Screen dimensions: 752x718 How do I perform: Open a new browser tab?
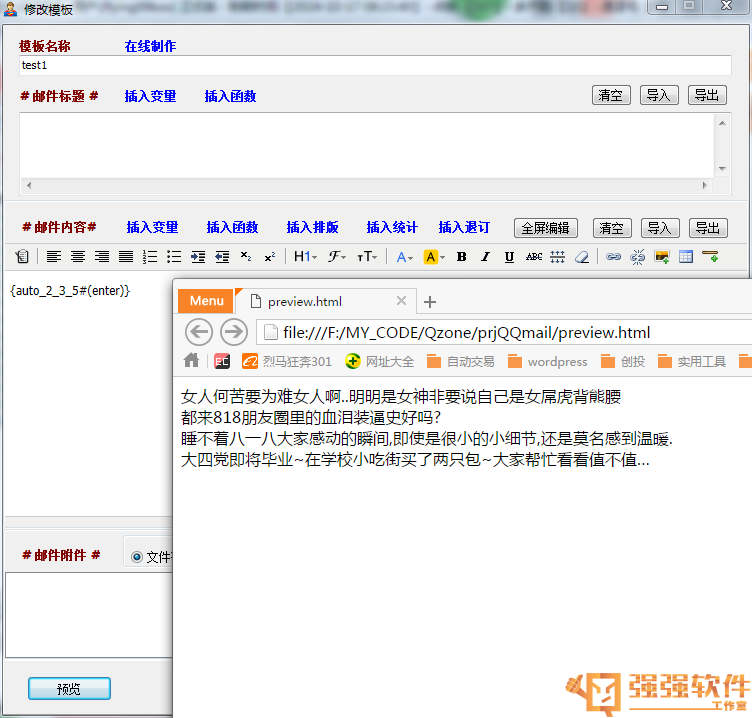(x=430, y=302)
